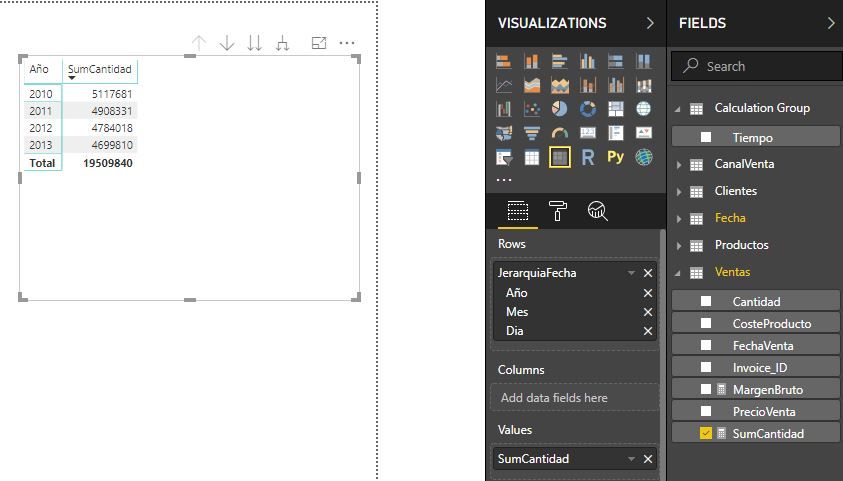Open the JerarquiaFecha field dropdown
This screenshot has height=481, width=843.
[631, 273]
